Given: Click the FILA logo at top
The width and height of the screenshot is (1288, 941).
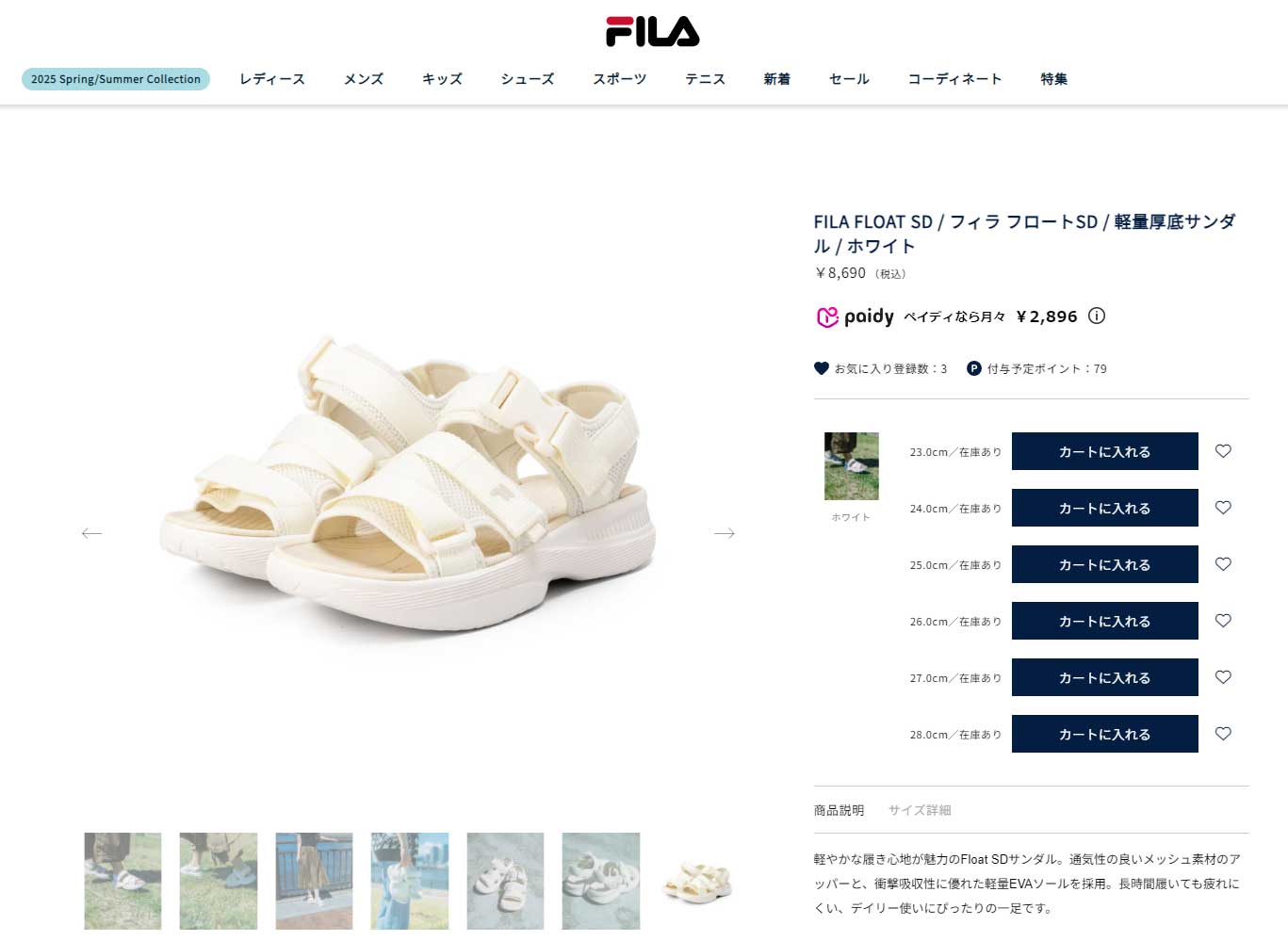Looking at the screenshot, I should click(x=652, y=31).
